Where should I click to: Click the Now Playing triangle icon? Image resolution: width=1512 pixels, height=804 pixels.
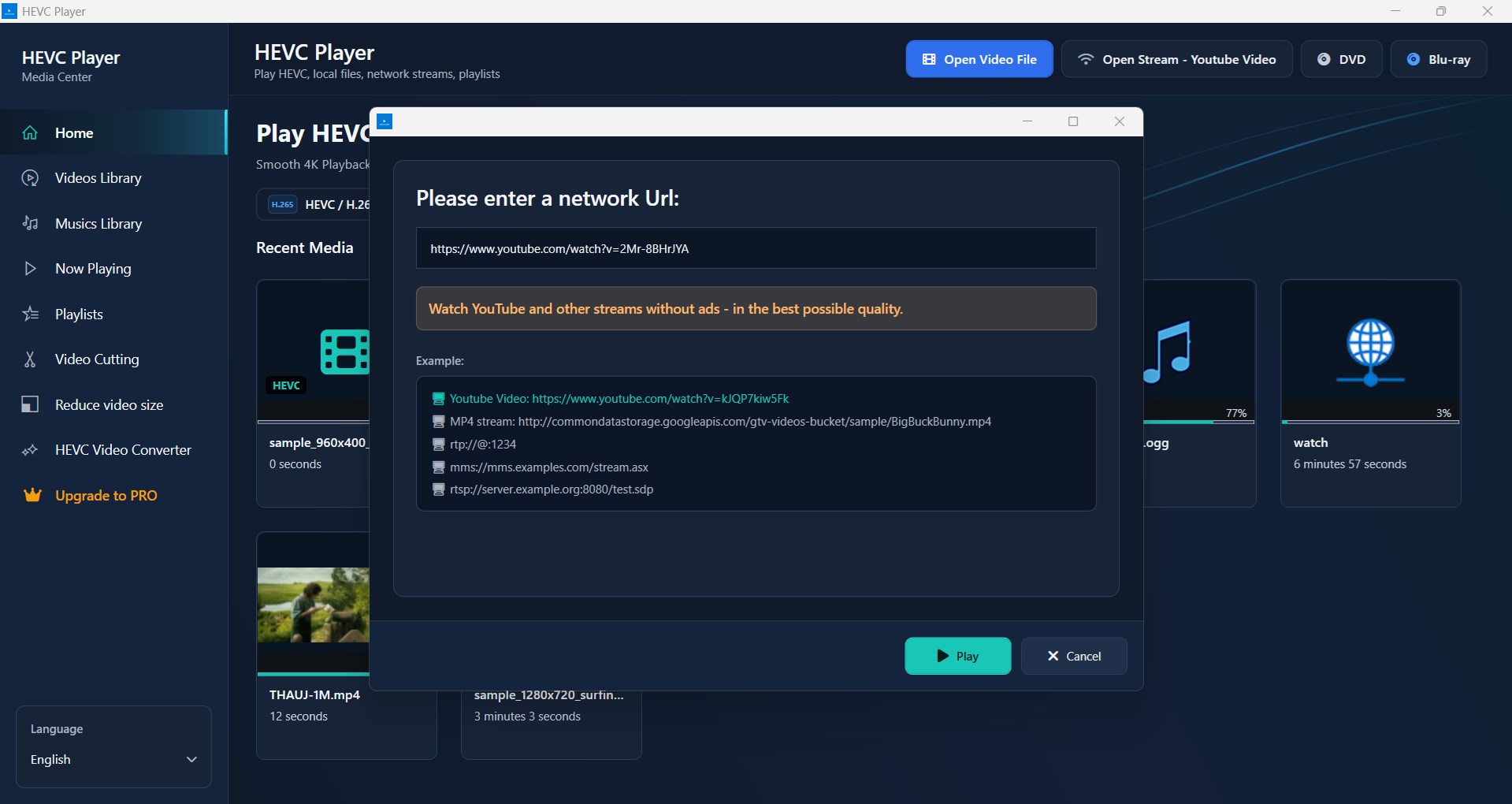tap(30, 269)
